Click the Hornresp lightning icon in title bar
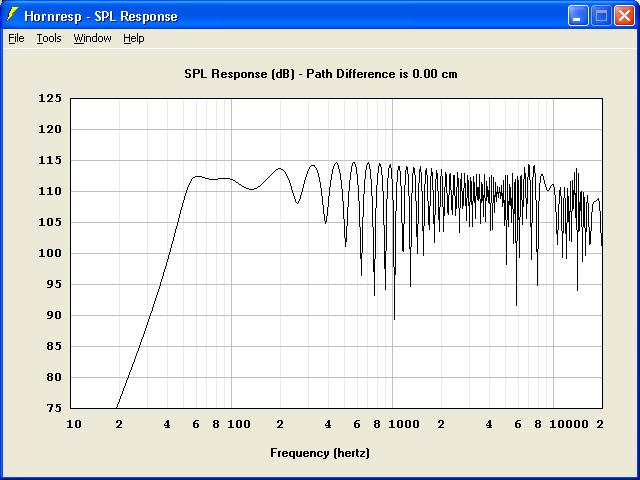Image resolution: width=640 pixels, height=480 pixels. pyautogui.click(x=12, y=15)
